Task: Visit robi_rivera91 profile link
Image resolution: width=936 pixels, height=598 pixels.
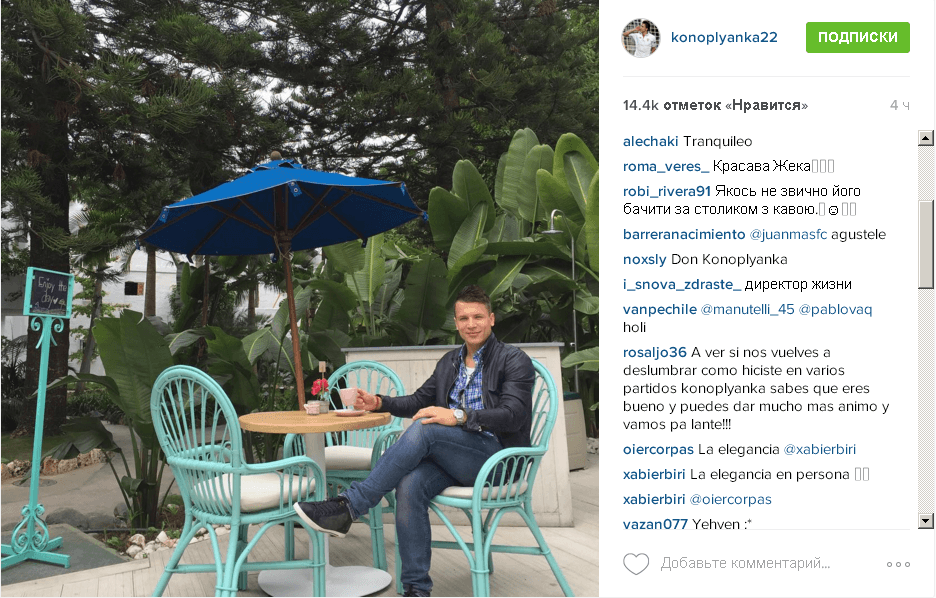Action: tap(667, 192)
